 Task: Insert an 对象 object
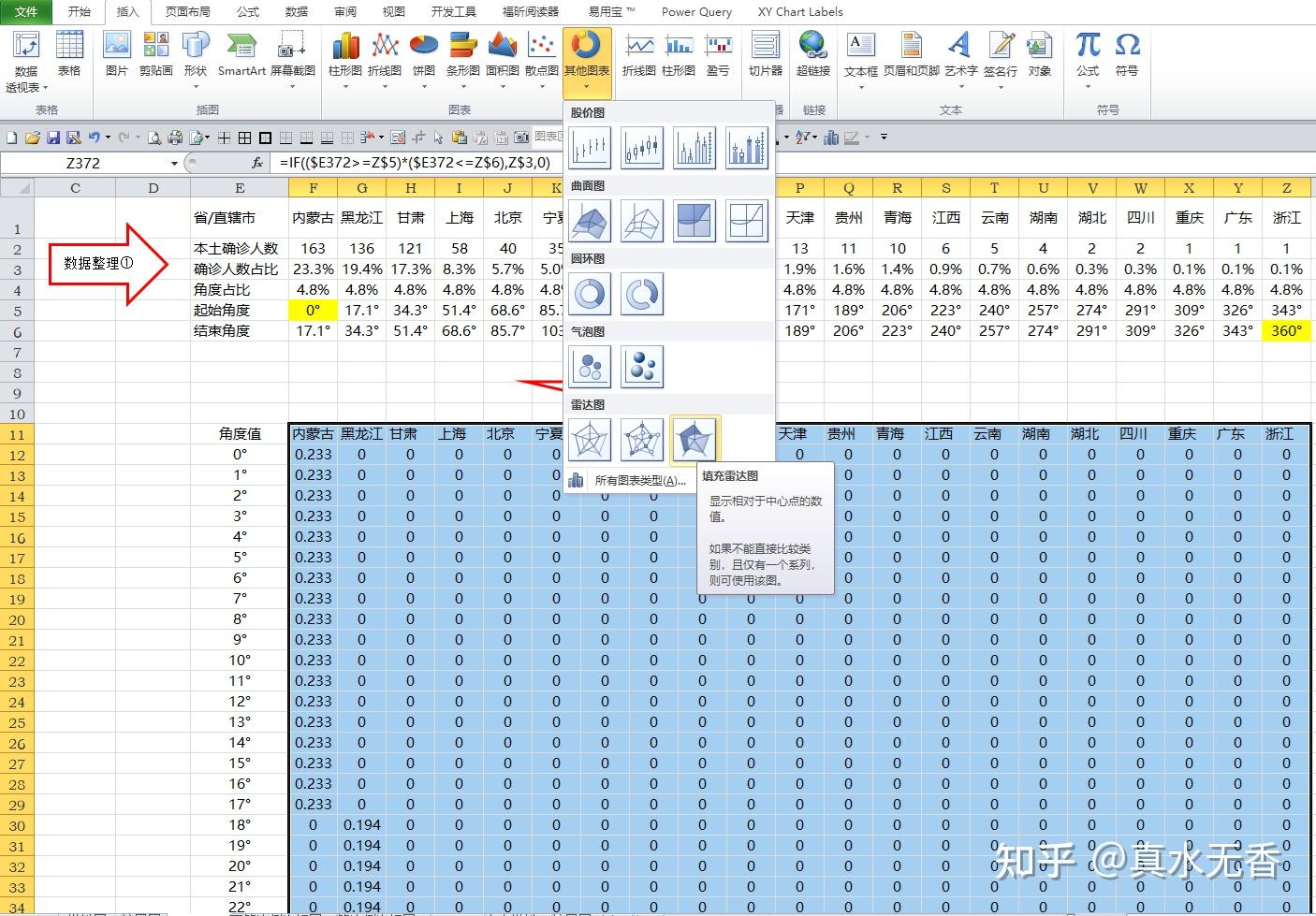coord(1040,54)
